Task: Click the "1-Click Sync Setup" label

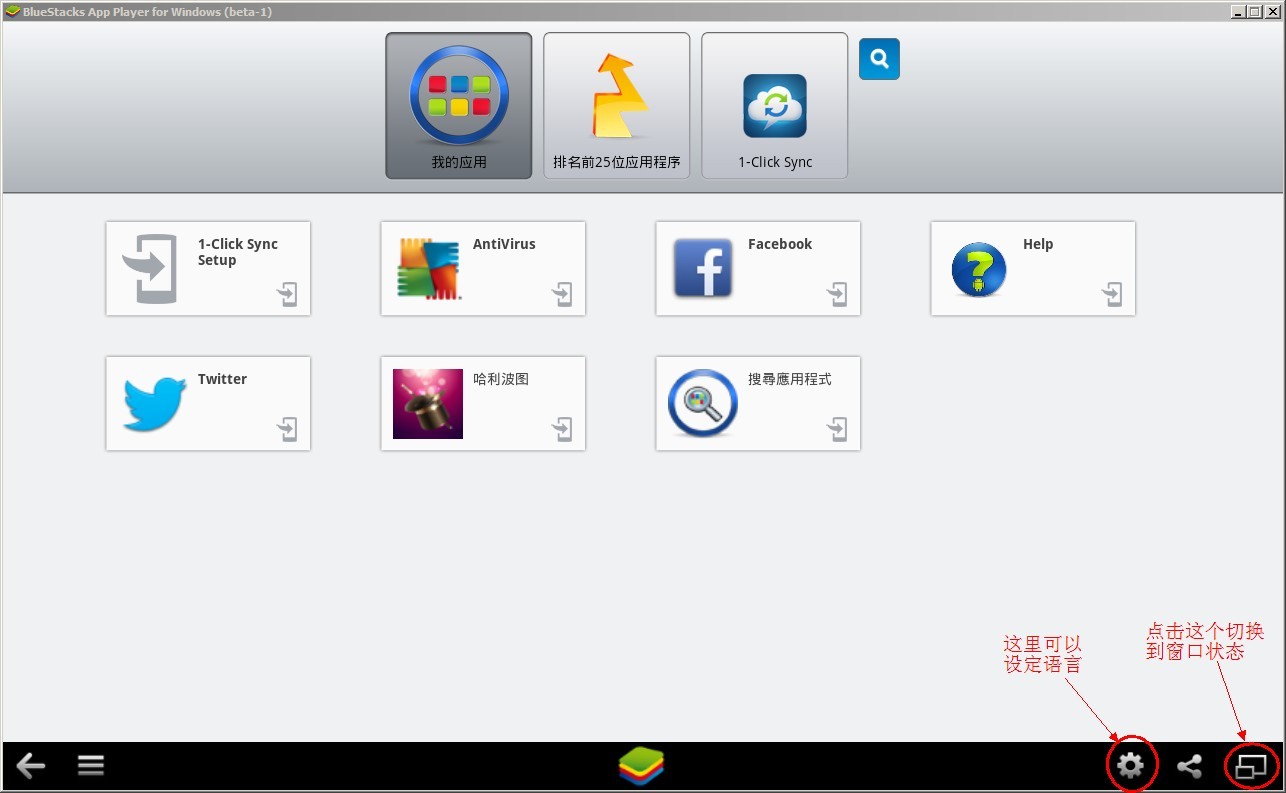Action: (237, 252)
